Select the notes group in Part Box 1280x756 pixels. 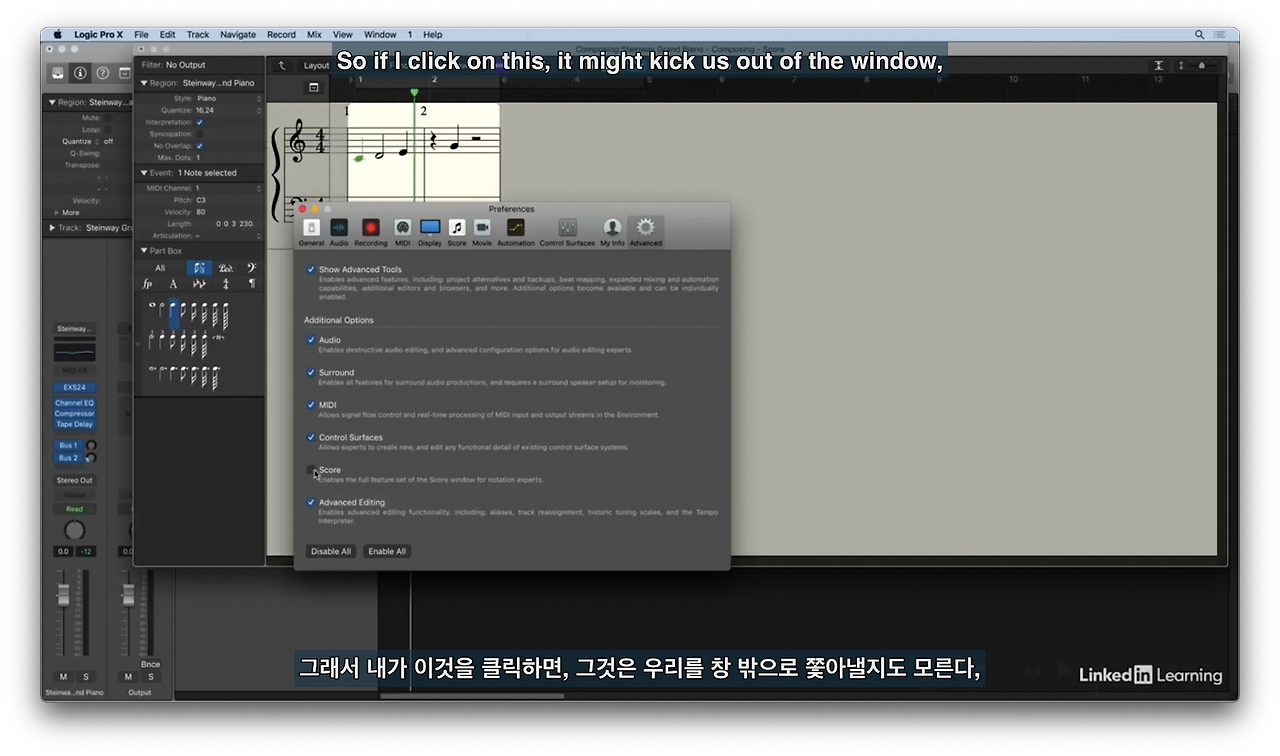[199, 268]
